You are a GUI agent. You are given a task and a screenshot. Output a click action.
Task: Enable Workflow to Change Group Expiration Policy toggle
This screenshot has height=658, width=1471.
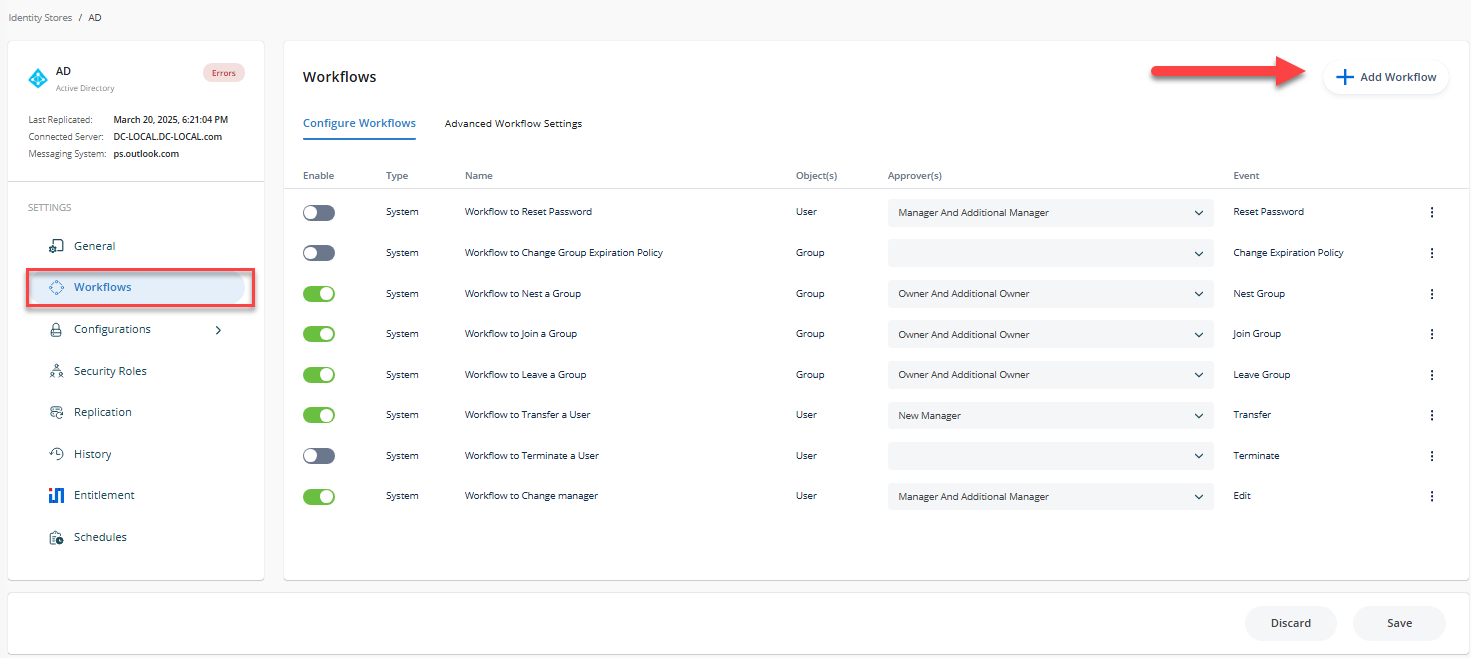click(x=319, y=253)
